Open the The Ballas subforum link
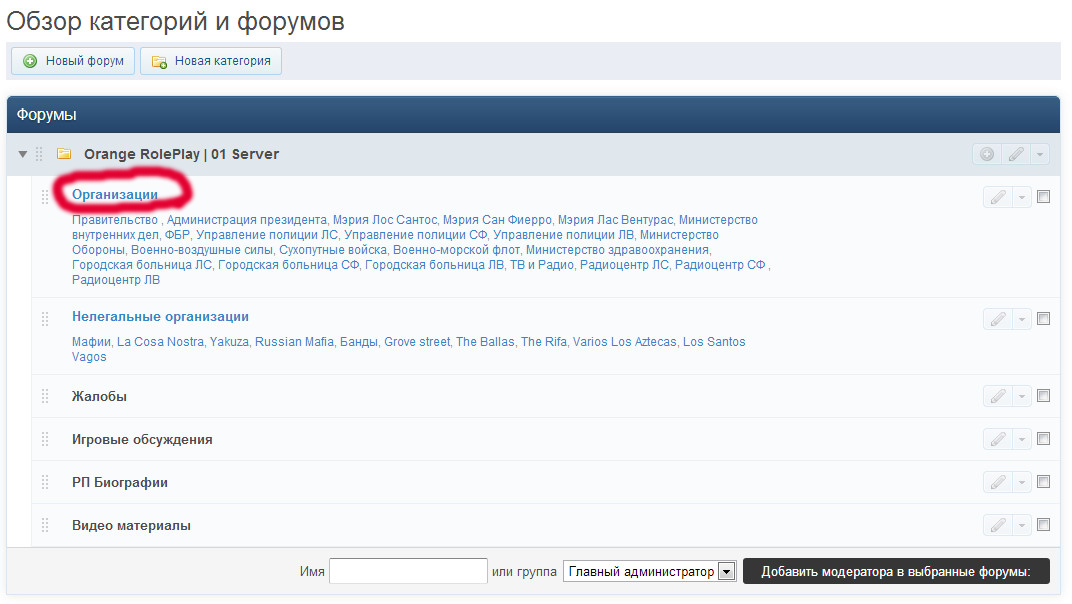The image size is (1072, 604). (485, 341)
